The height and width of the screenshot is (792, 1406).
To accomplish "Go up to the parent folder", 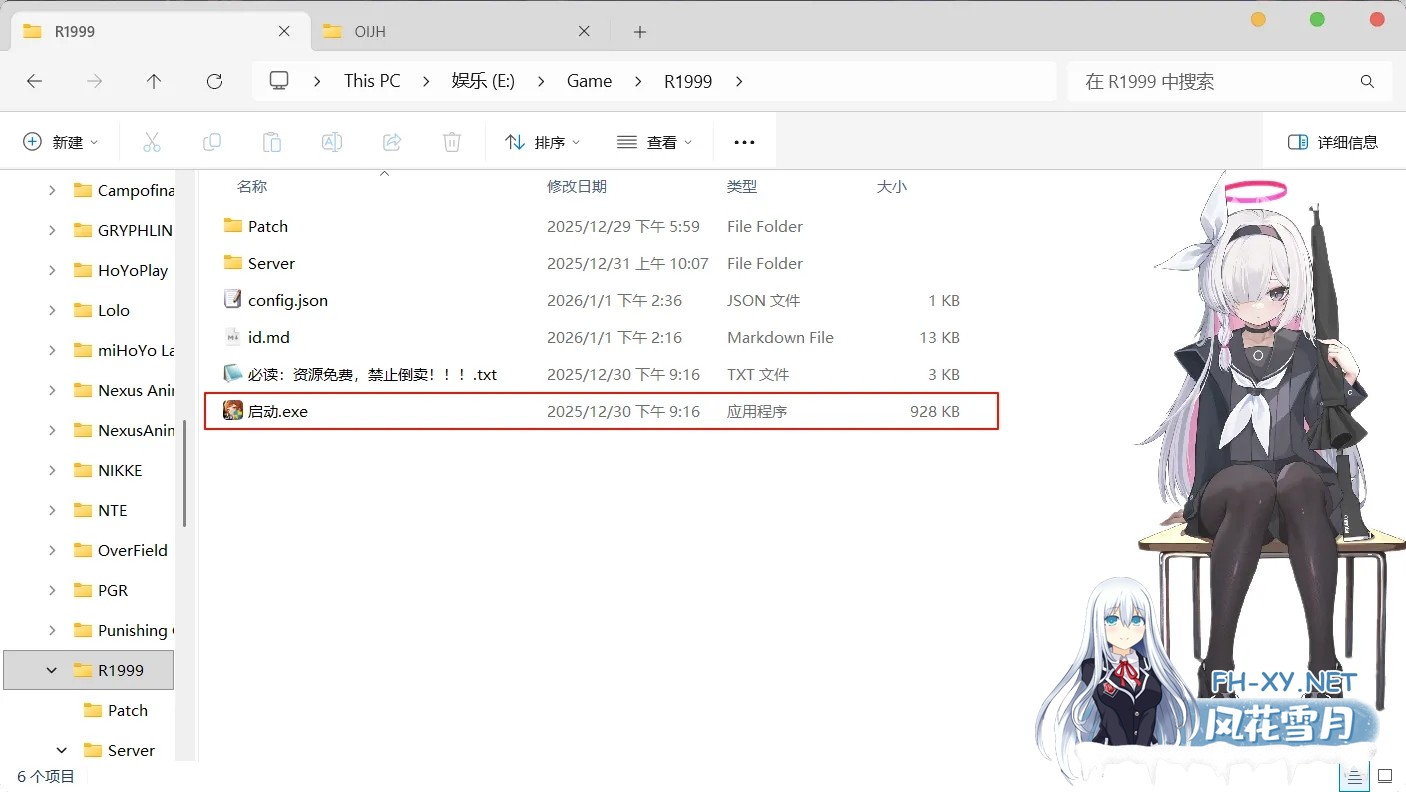I will [154, 81].
